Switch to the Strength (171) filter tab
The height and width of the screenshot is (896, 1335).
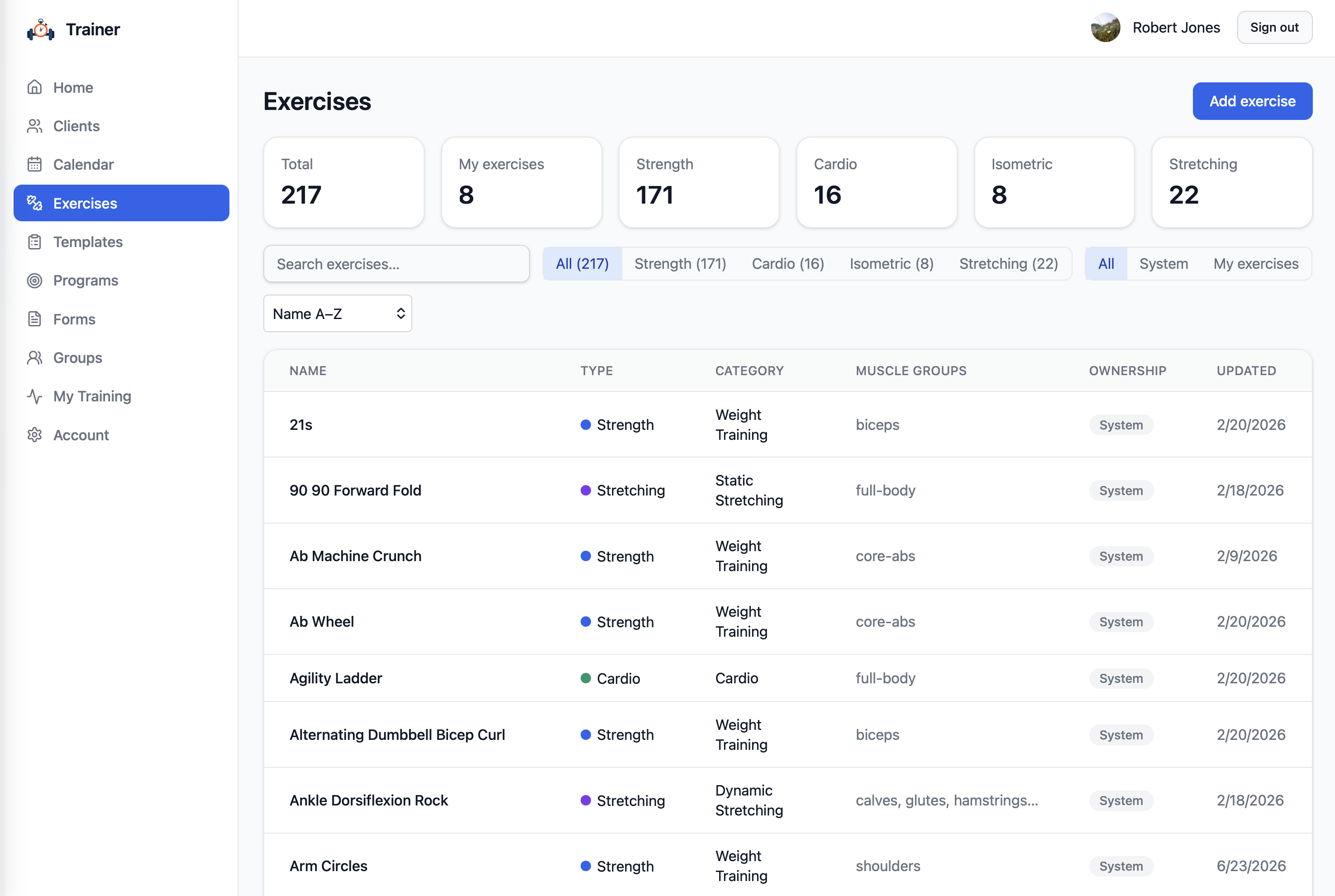point(680,263)
